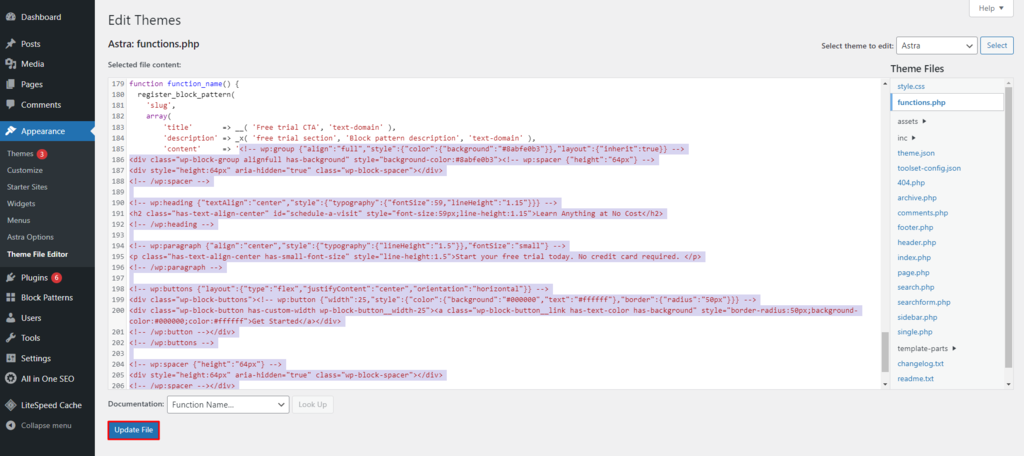The image size is (1024, 456).
Task: Expand the assets folder in Theme Files
Action: click(911, 121)
